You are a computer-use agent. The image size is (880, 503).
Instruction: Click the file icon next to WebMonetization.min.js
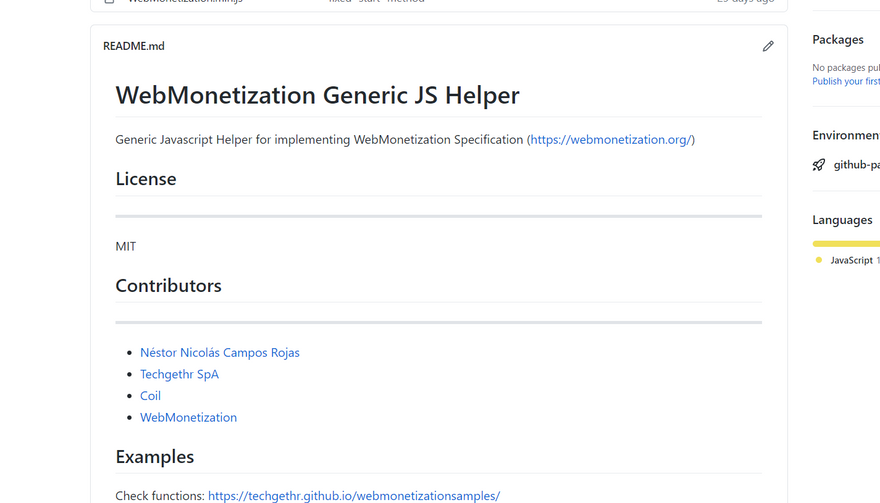click(x=109, y=2)
